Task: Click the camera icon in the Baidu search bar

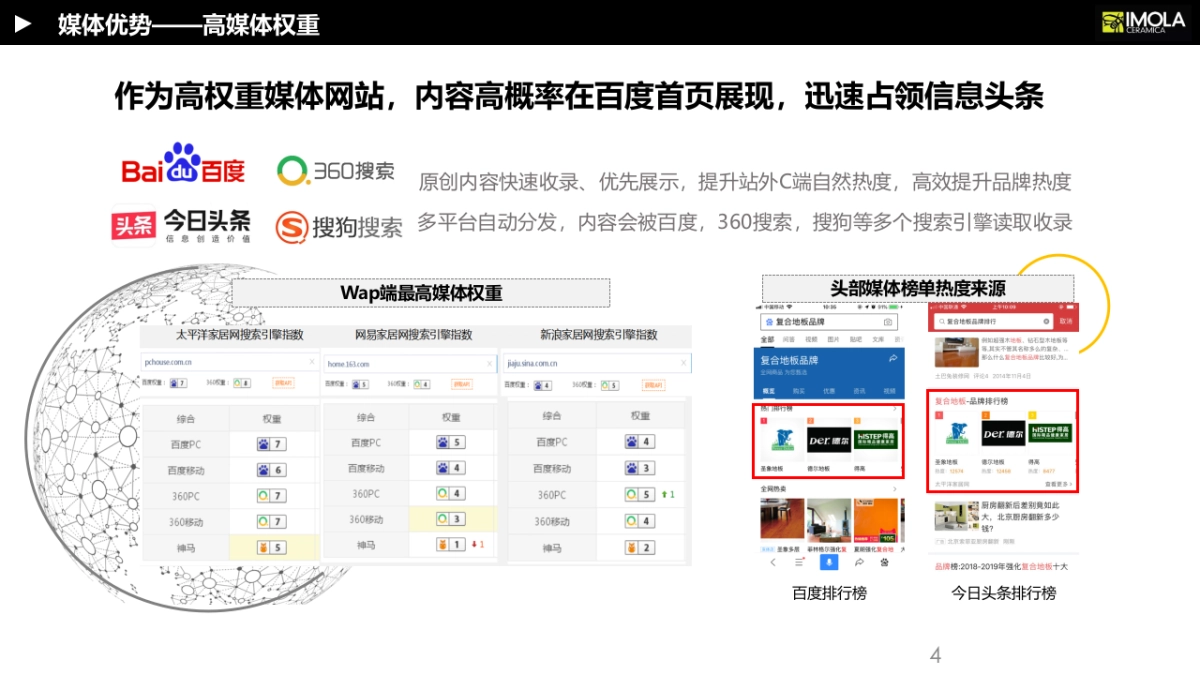Action: [888, 320]
